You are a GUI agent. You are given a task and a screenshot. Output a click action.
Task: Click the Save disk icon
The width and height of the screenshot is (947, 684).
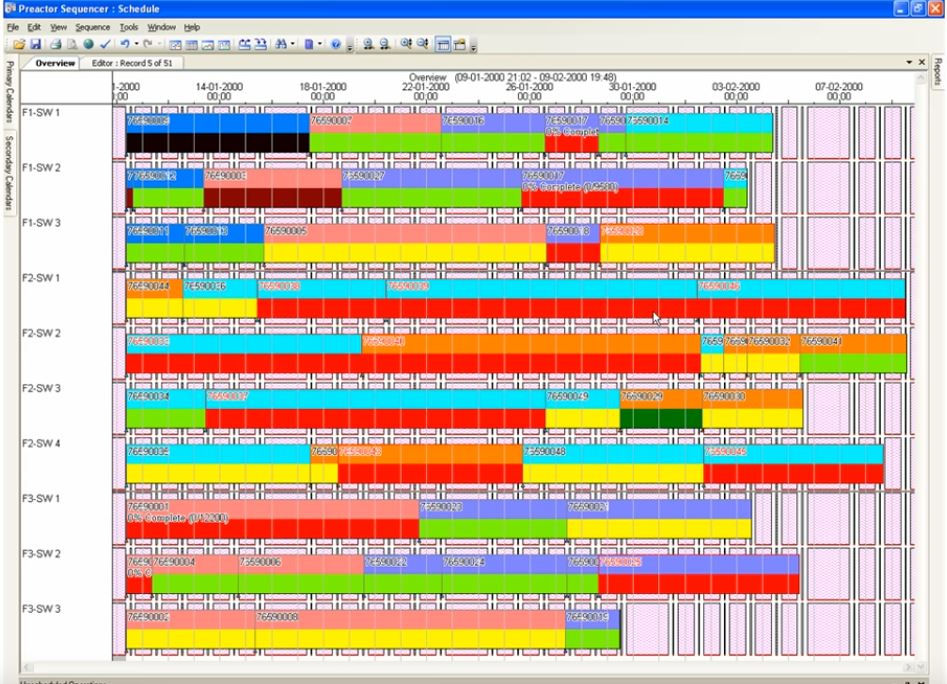[35, 45]
